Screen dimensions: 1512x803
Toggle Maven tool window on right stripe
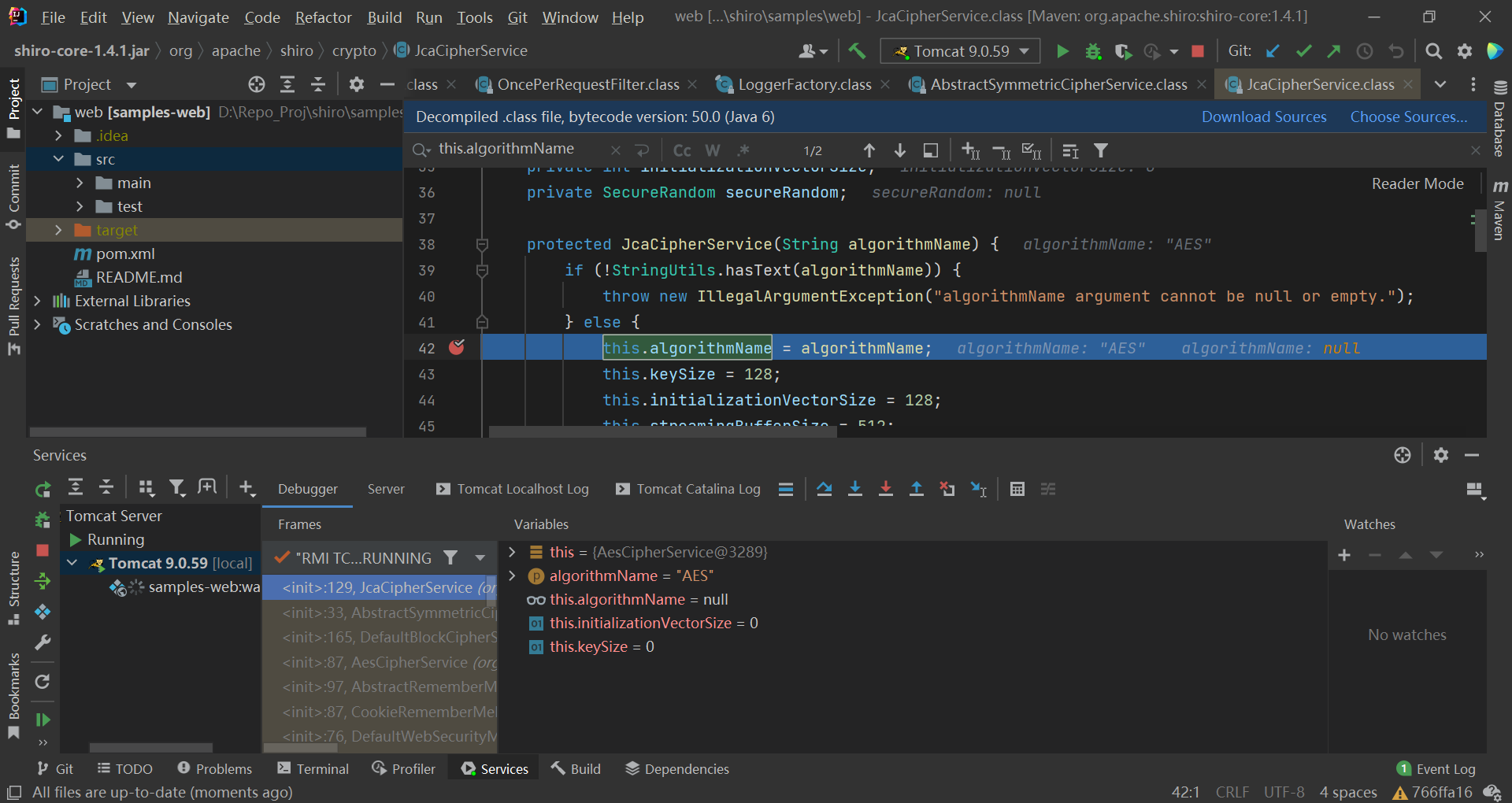coord(1499,209)
